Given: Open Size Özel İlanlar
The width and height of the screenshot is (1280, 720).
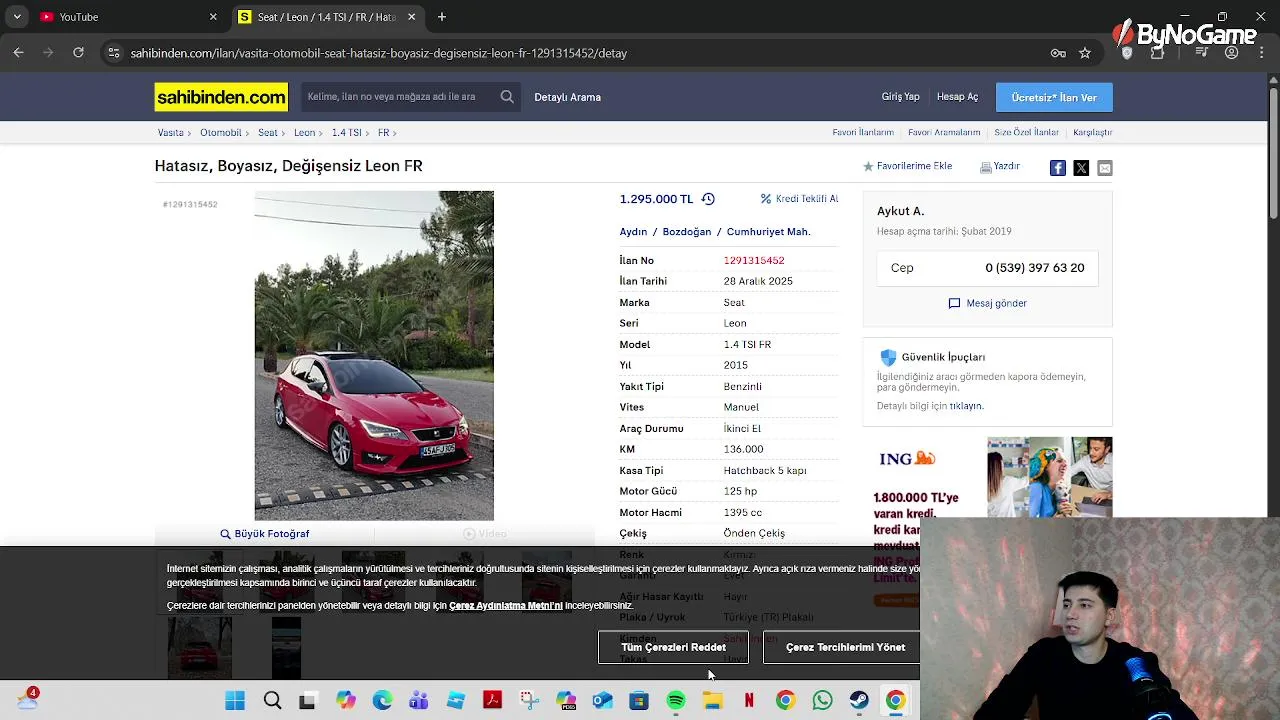Looking at the screenshot, I should coord(1026,132).
